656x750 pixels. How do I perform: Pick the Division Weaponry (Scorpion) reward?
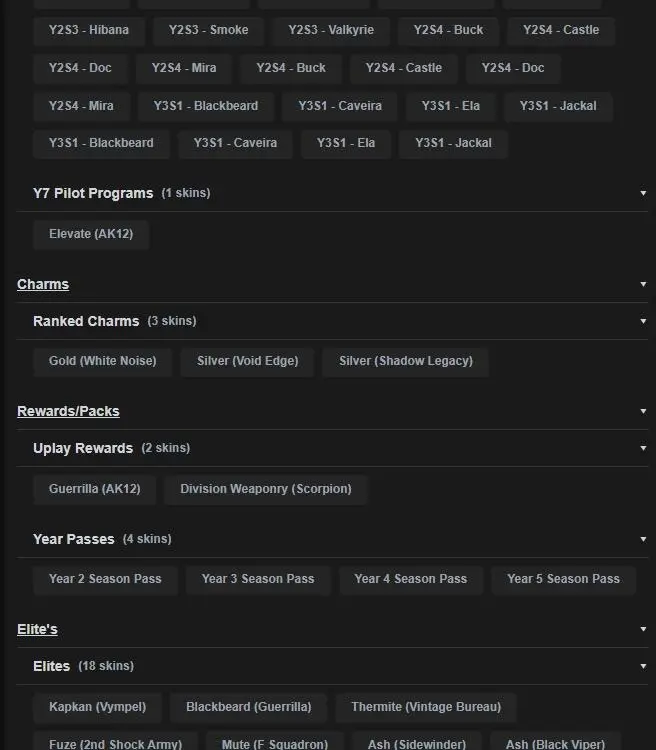[x=265, y=489]
